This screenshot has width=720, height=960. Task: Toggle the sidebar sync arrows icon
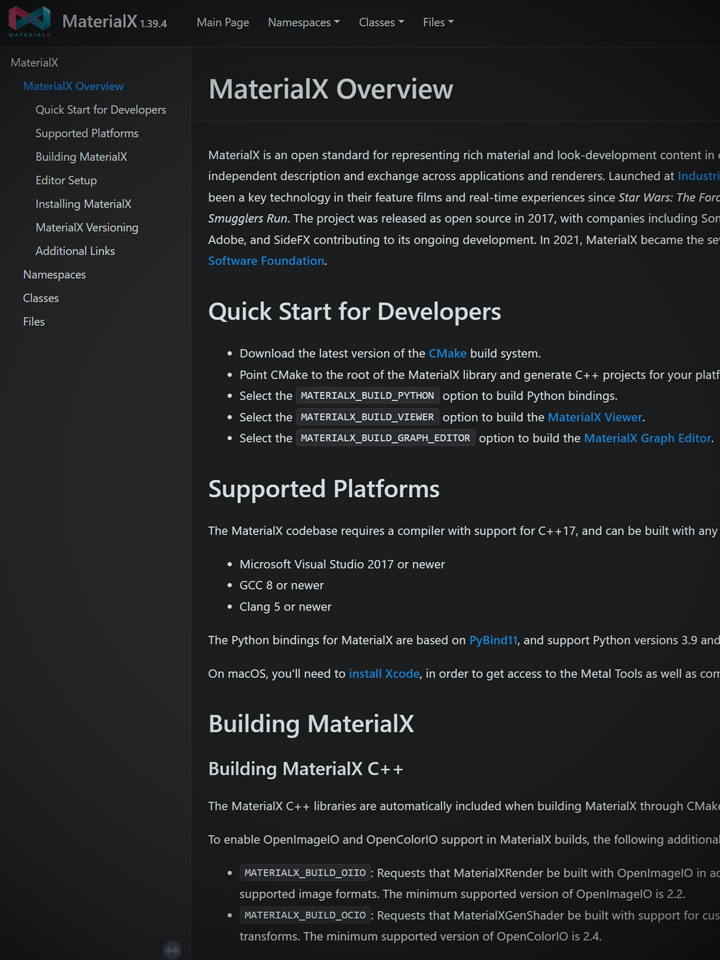pos(172,950)
